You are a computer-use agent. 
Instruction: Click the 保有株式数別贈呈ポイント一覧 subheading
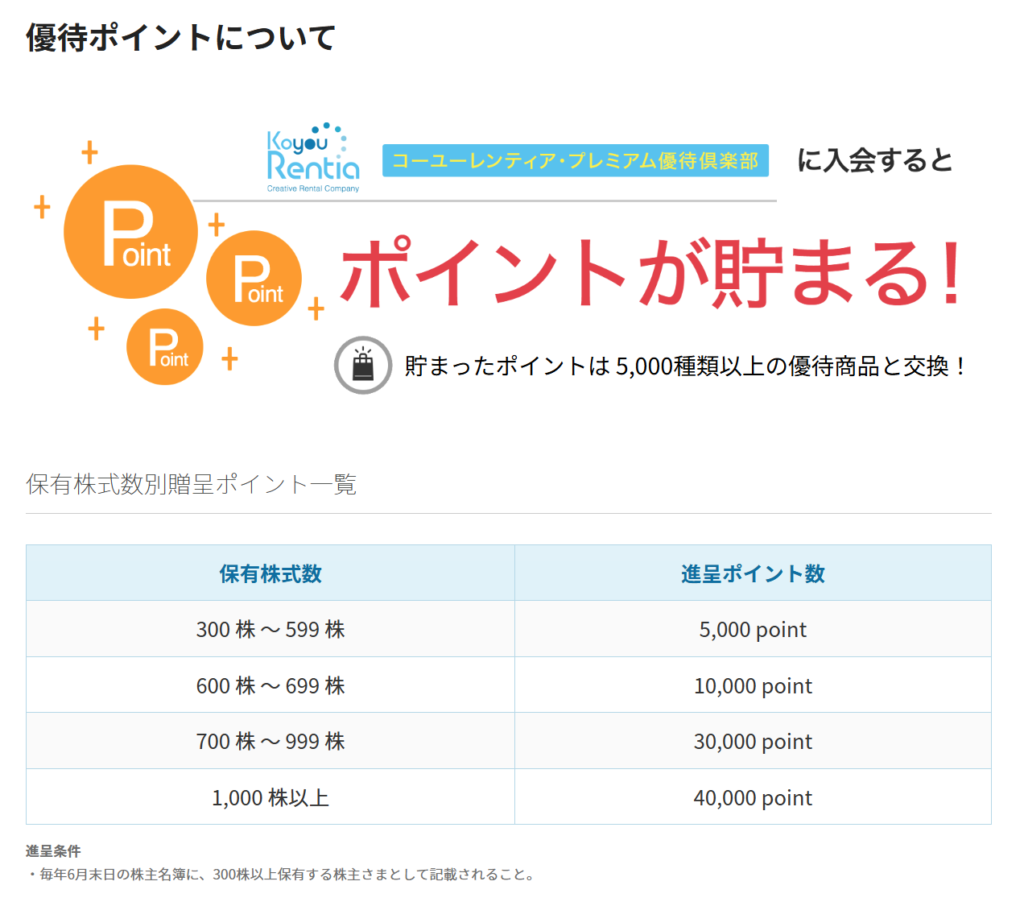[191, 485]
